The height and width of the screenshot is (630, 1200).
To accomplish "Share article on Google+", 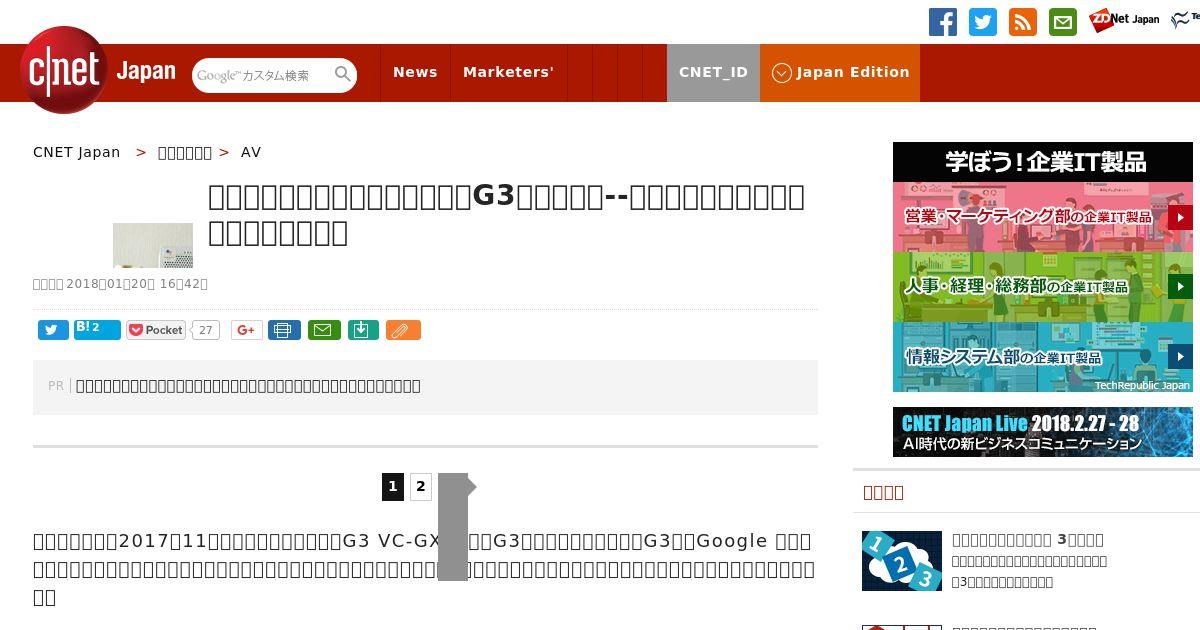I will tap(247, 330).
